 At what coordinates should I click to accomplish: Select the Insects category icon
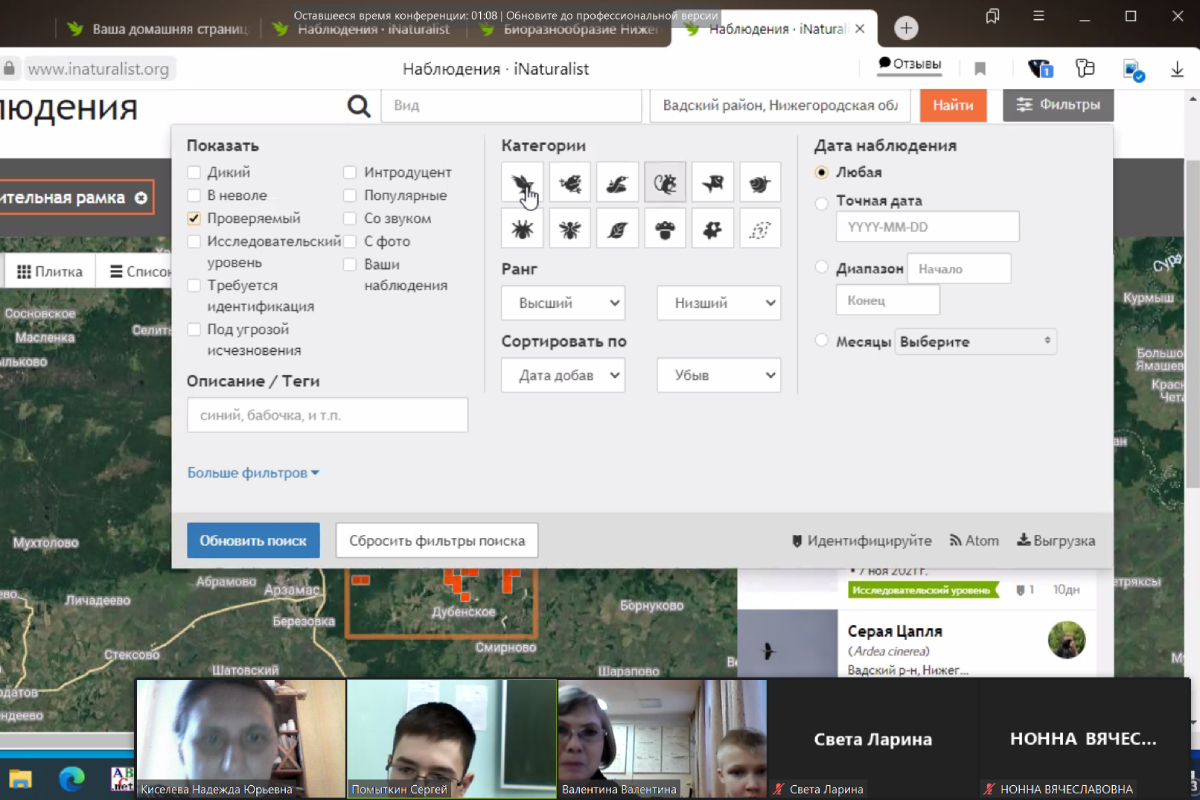coord(570,229)
